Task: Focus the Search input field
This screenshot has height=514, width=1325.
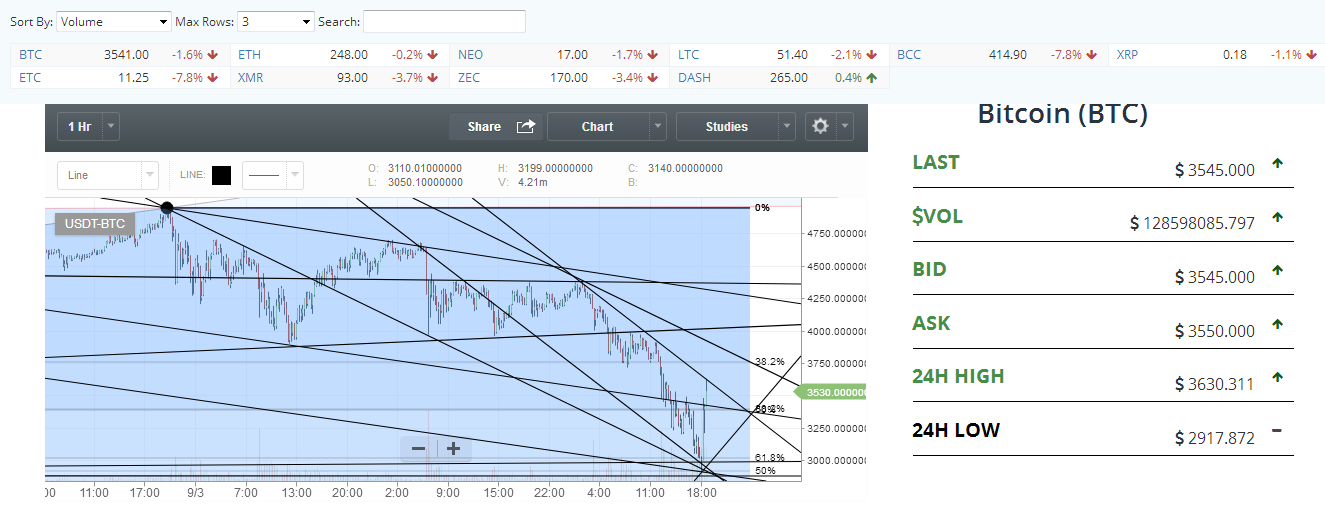Action: 444,21
